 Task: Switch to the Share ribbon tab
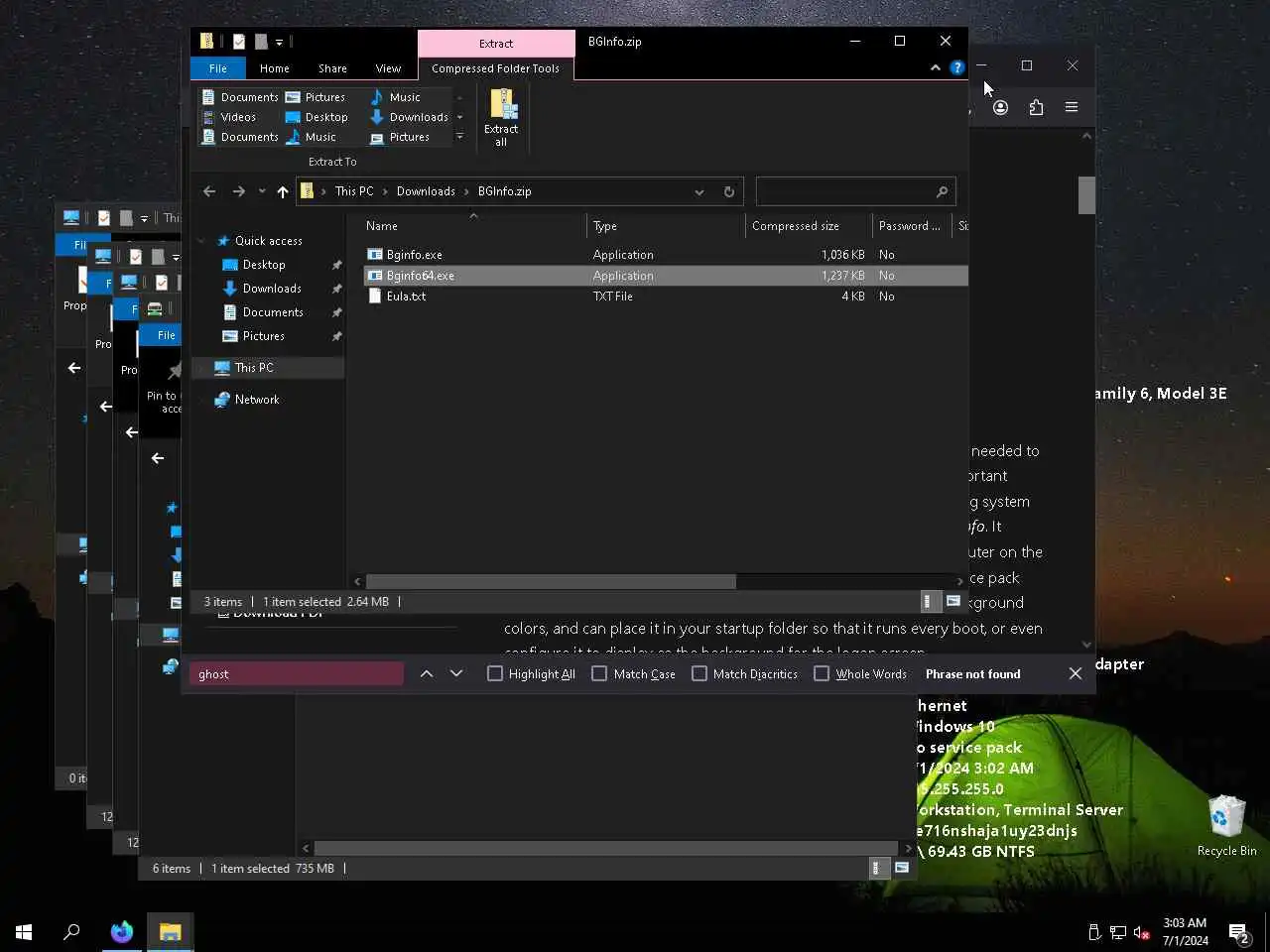click(332, 68)
